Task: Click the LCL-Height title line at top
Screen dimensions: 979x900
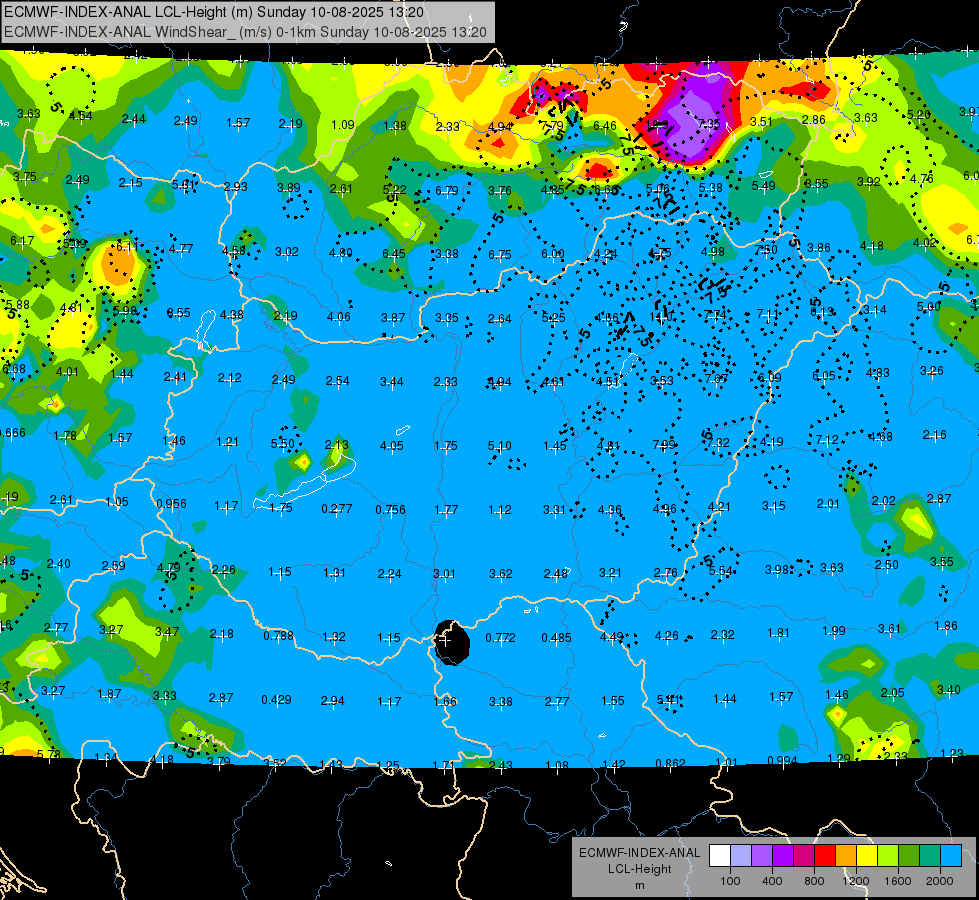Action: [x=214, y=12]
